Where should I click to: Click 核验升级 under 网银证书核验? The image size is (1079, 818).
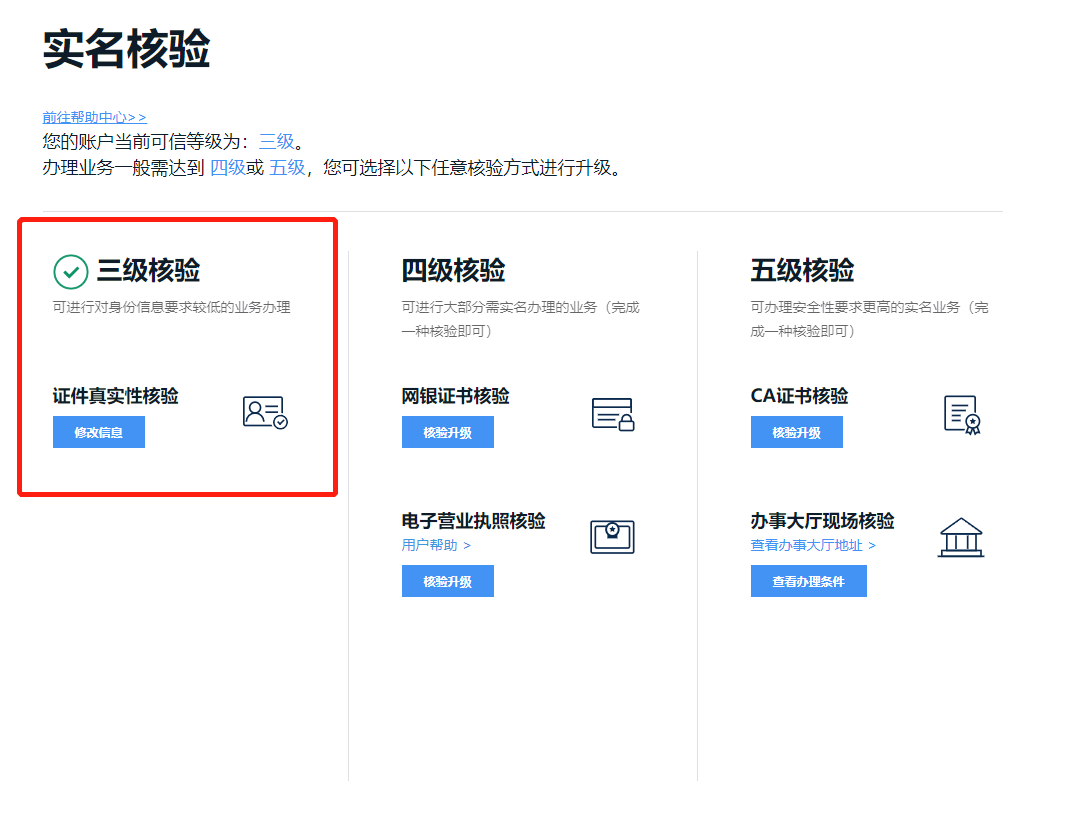447,432
